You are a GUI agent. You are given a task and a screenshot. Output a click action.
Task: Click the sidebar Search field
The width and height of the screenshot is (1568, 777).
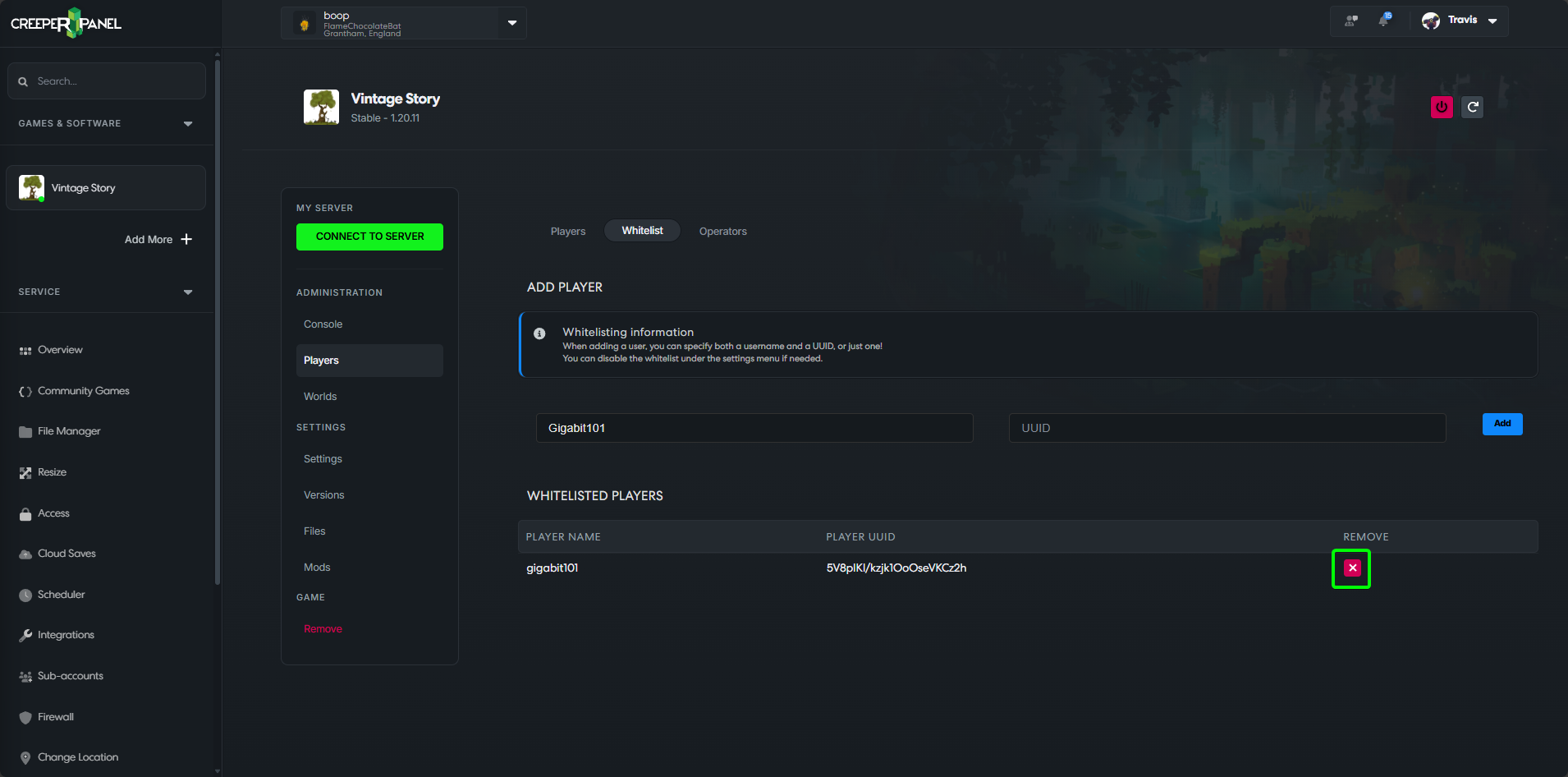107,81
